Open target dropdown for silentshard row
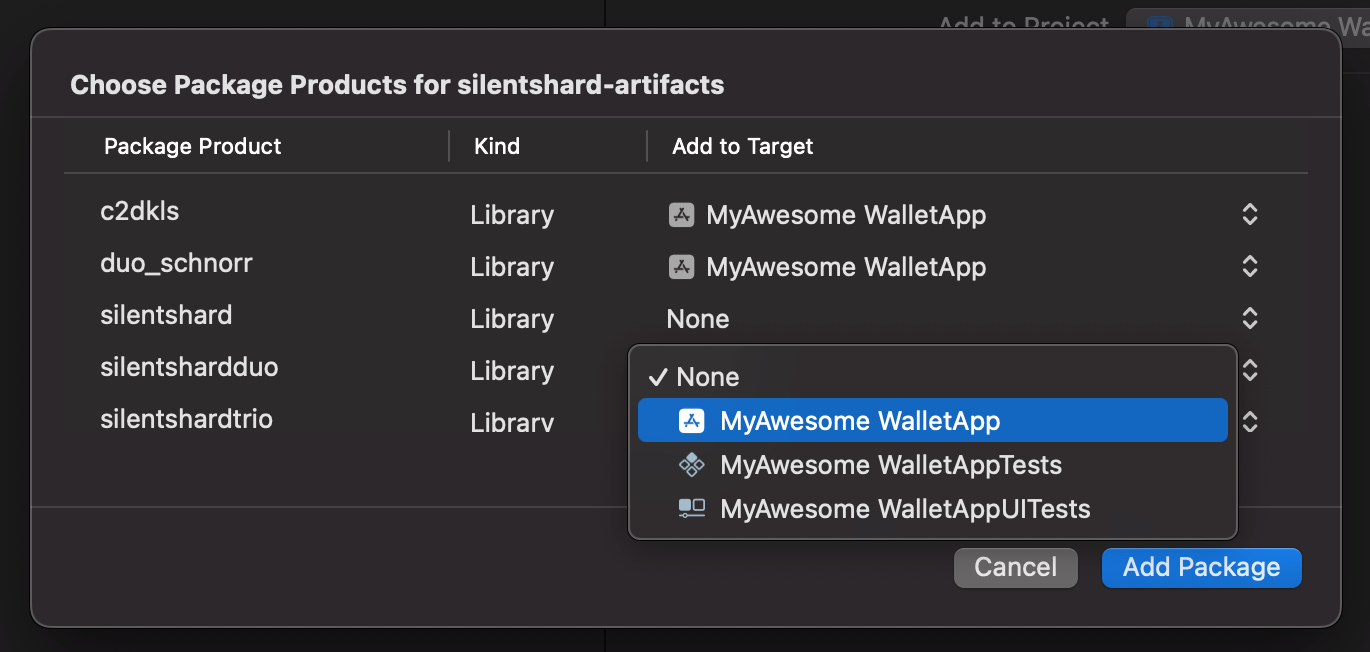1370x652 pixels. coord(1249,319)
